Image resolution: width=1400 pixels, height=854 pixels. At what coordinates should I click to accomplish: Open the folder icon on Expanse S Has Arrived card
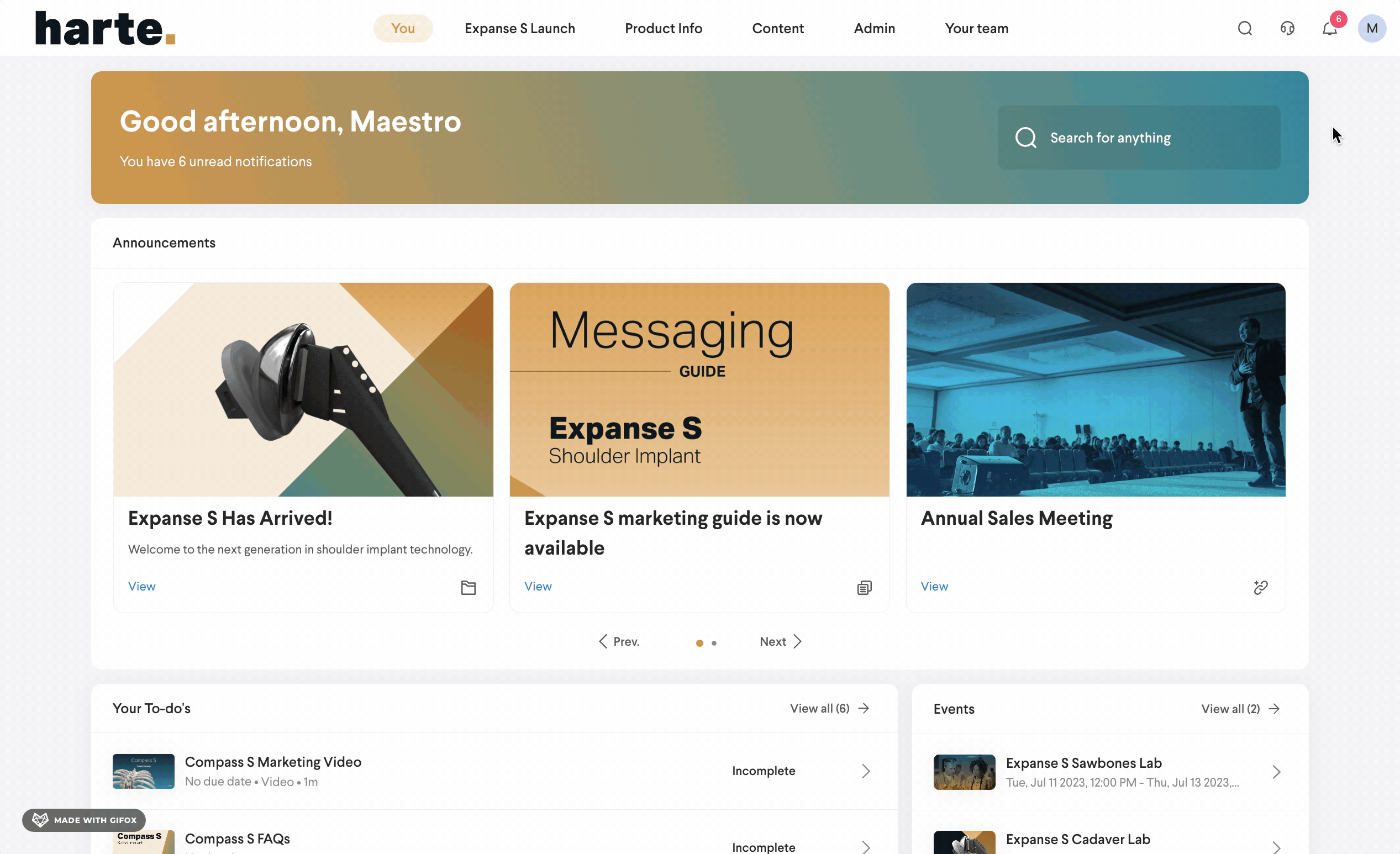coord(468,587)
